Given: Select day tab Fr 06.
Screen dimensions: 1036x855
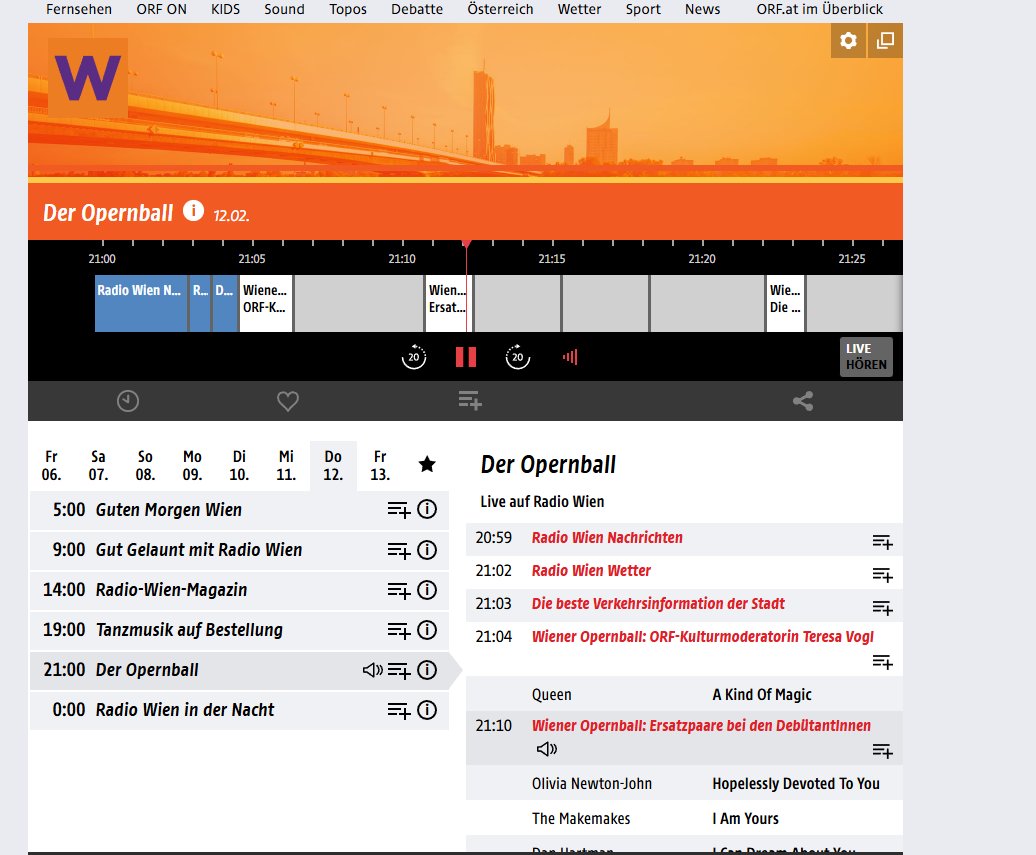Looking at the screenshot, I should click(52, 466).
